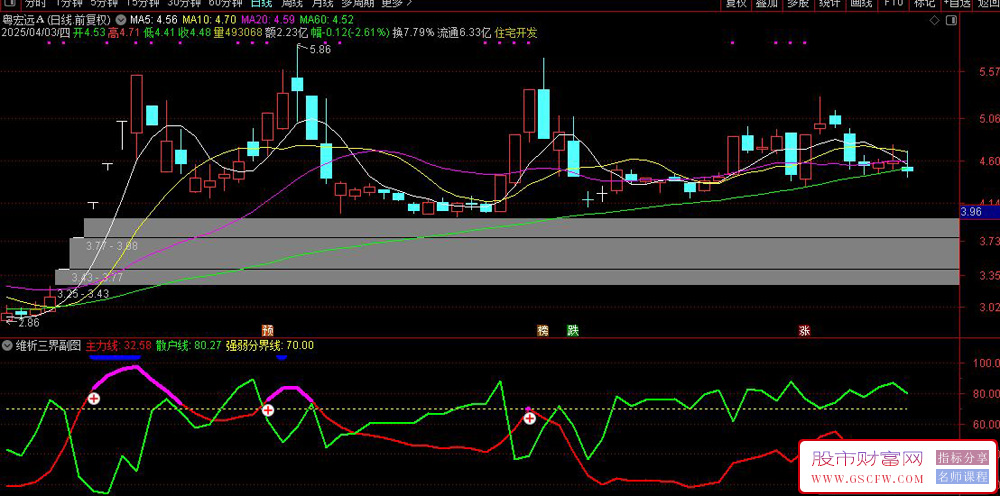Expand 维析三界副图 sub-chart dropdown arrow
The width and height of the screenshot is (1000, 496).
pyautogui.click(x=8, y=345)
